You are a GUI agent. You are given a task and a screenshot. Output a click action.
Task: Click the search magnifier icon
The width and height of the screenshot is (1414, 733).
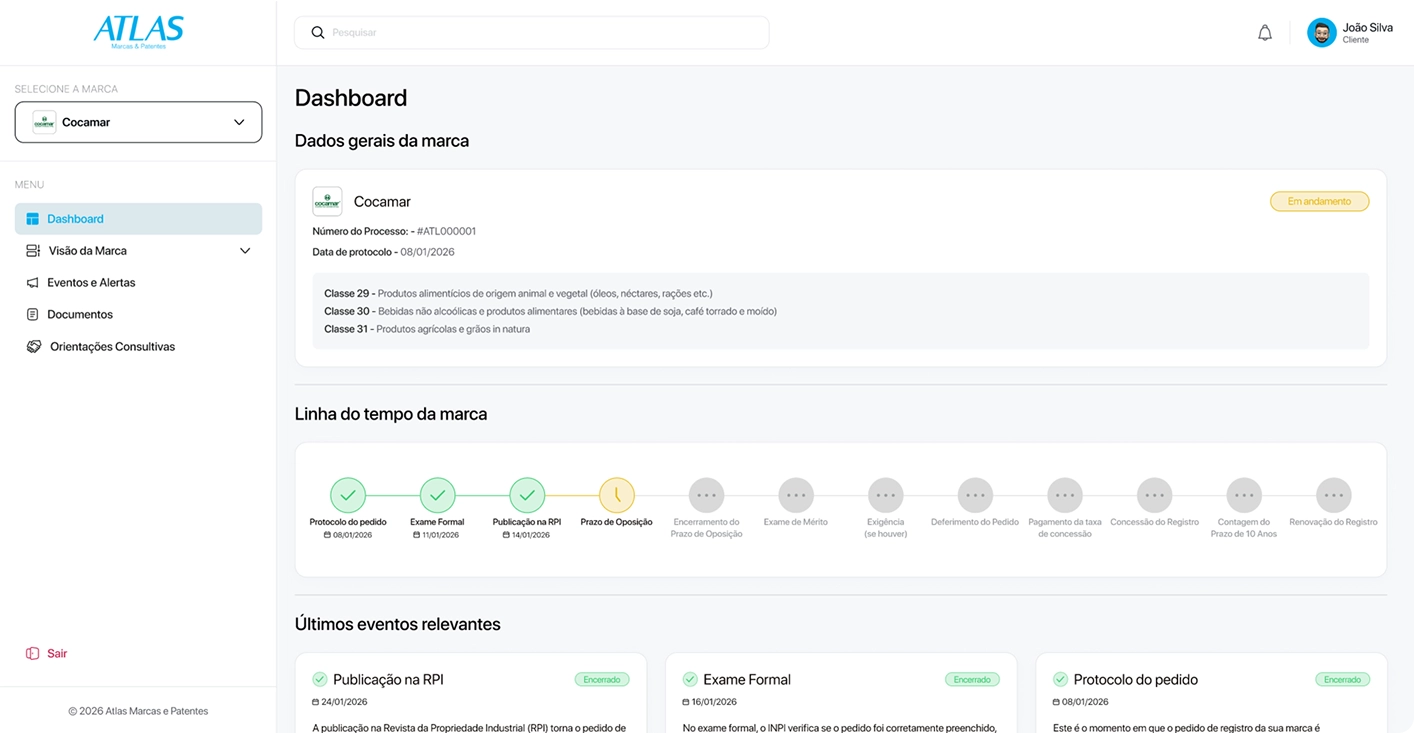tap(318, 33)
